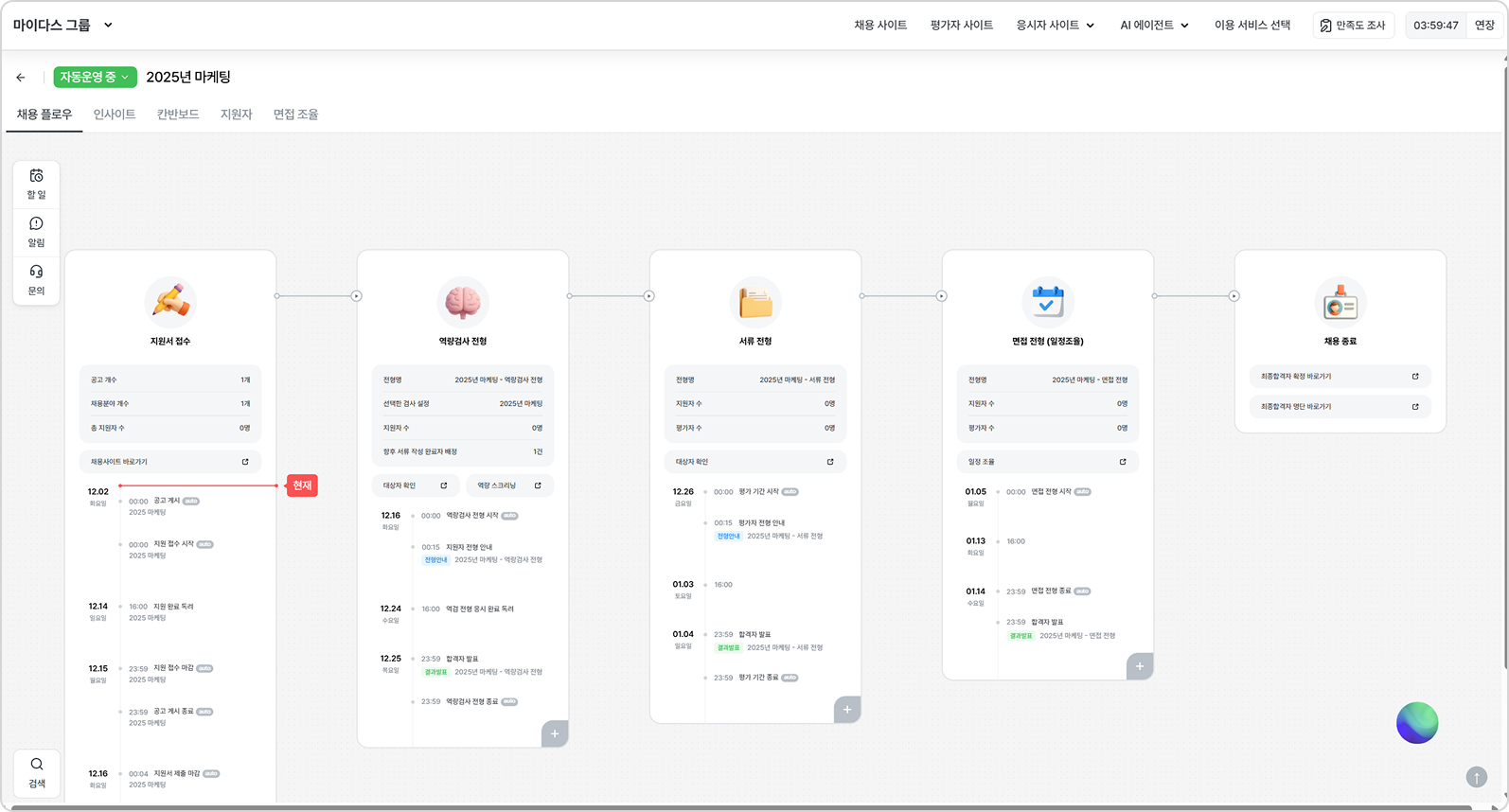Screen dimensions: 1509x812
Task: Click the 문의 headset inquiry icon
Action: click(x=36, y=280)
